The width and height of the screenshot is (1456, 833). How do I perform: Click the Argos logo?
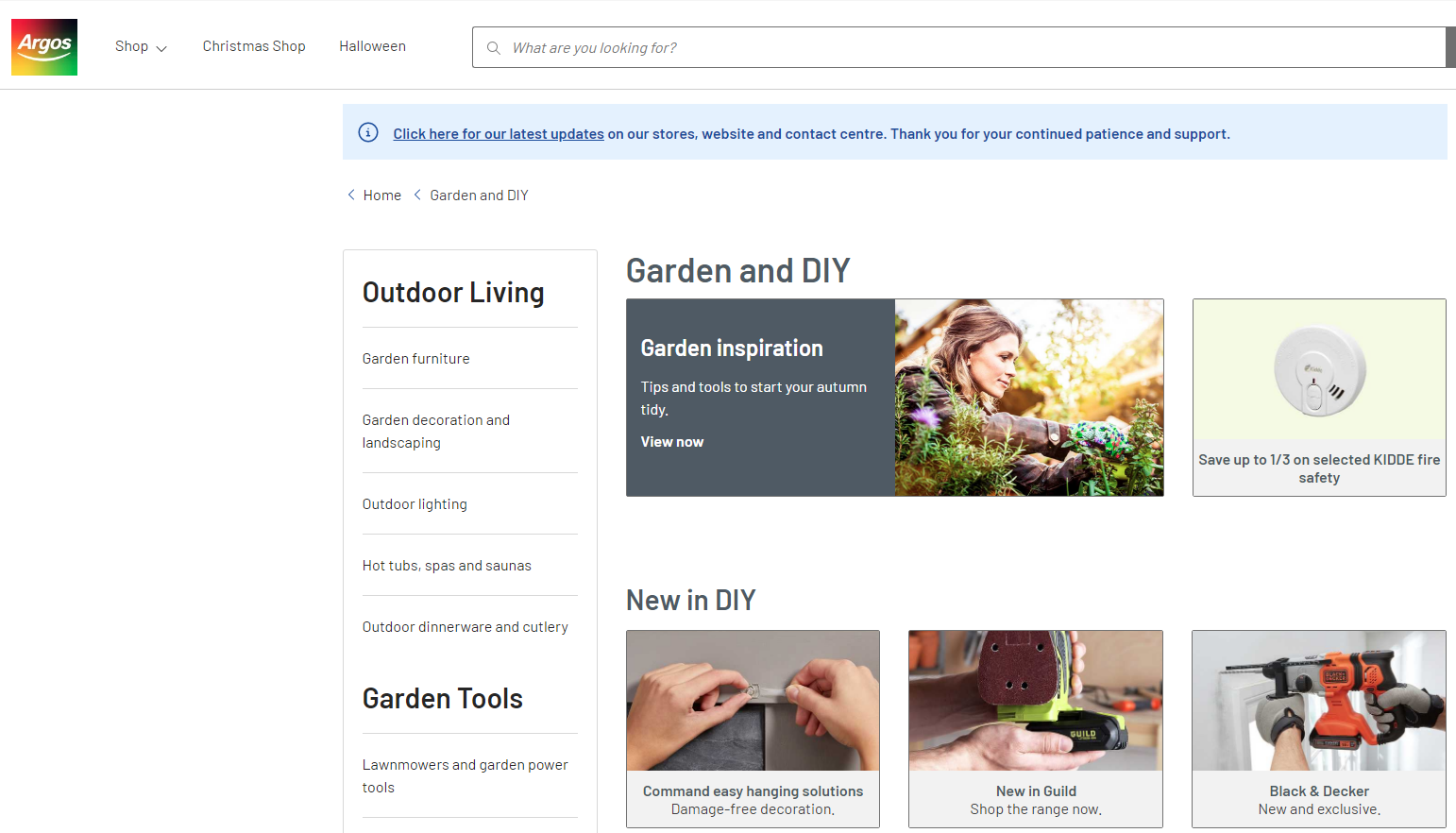click(x=44, y=47)
